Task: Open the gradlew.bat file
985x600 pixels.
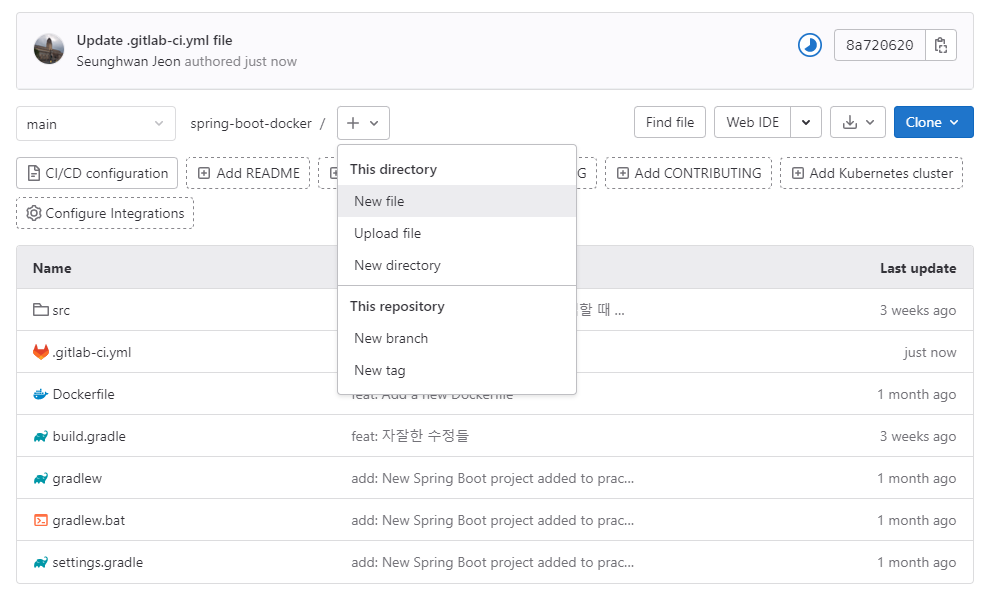Action: [89, 520]
